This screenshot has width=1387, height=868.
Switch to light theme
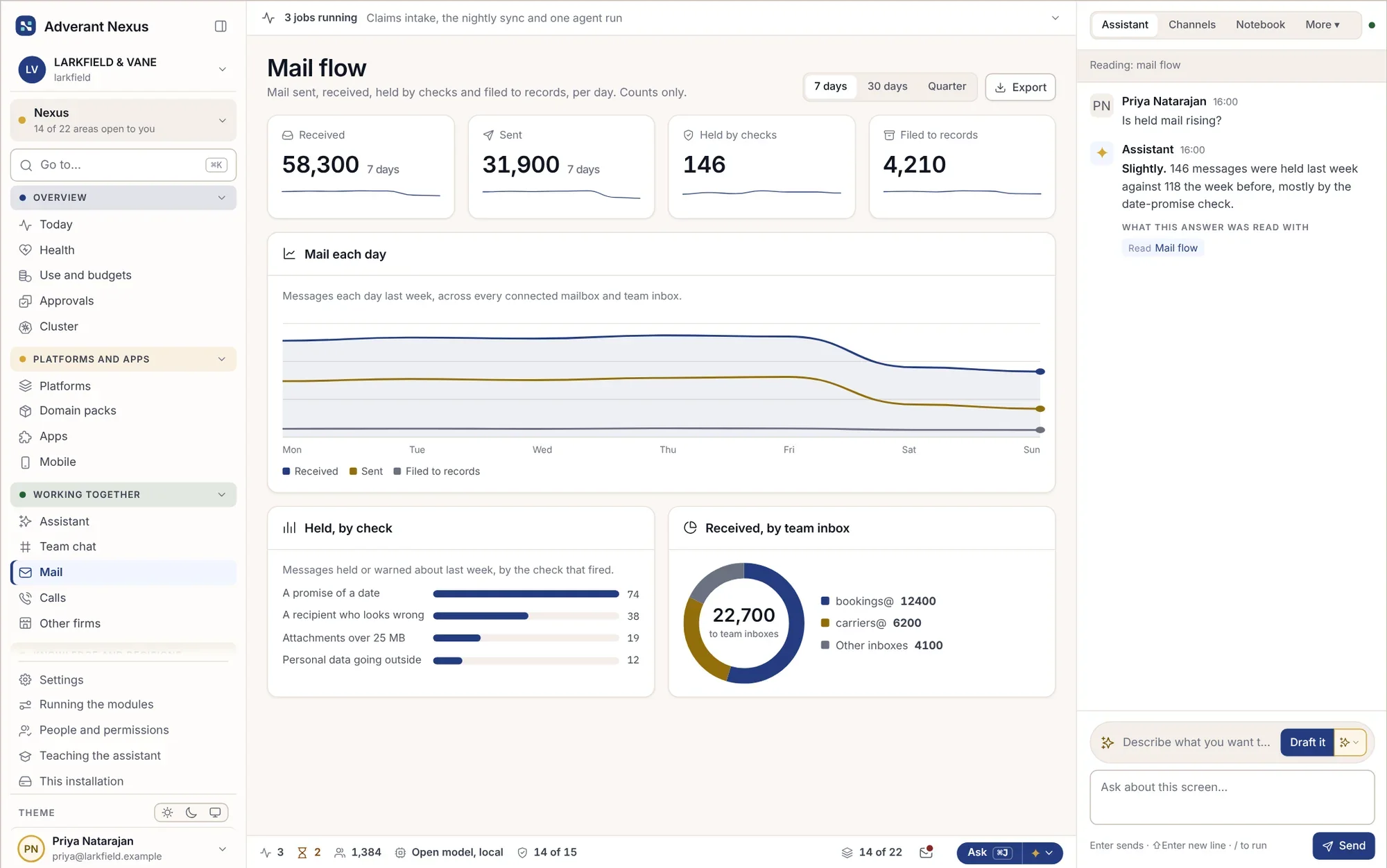pyautogui.click(x=167, y=813)
